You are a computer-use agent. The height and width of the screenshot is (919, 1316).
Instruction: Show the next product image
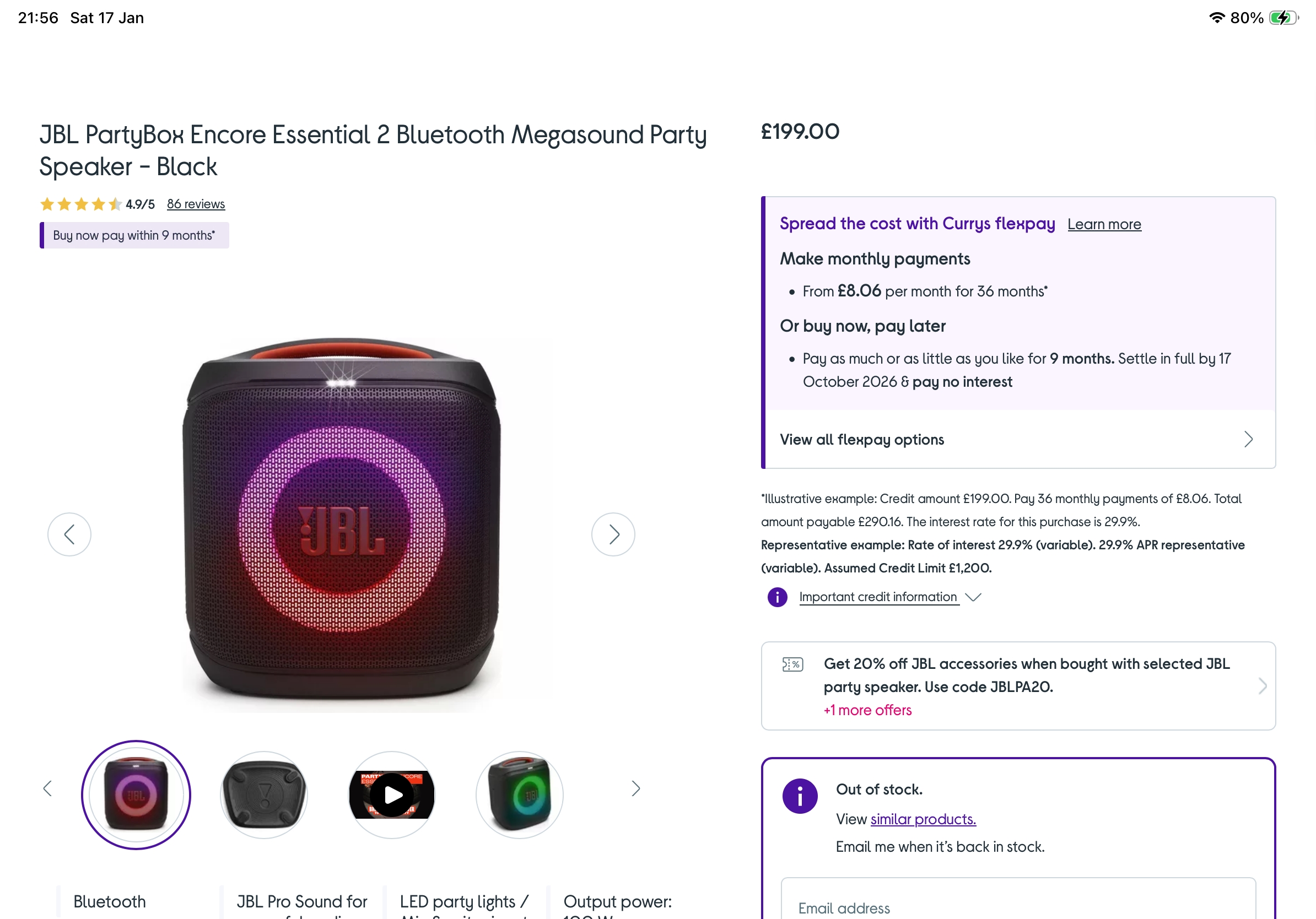(x=613, y=534)
